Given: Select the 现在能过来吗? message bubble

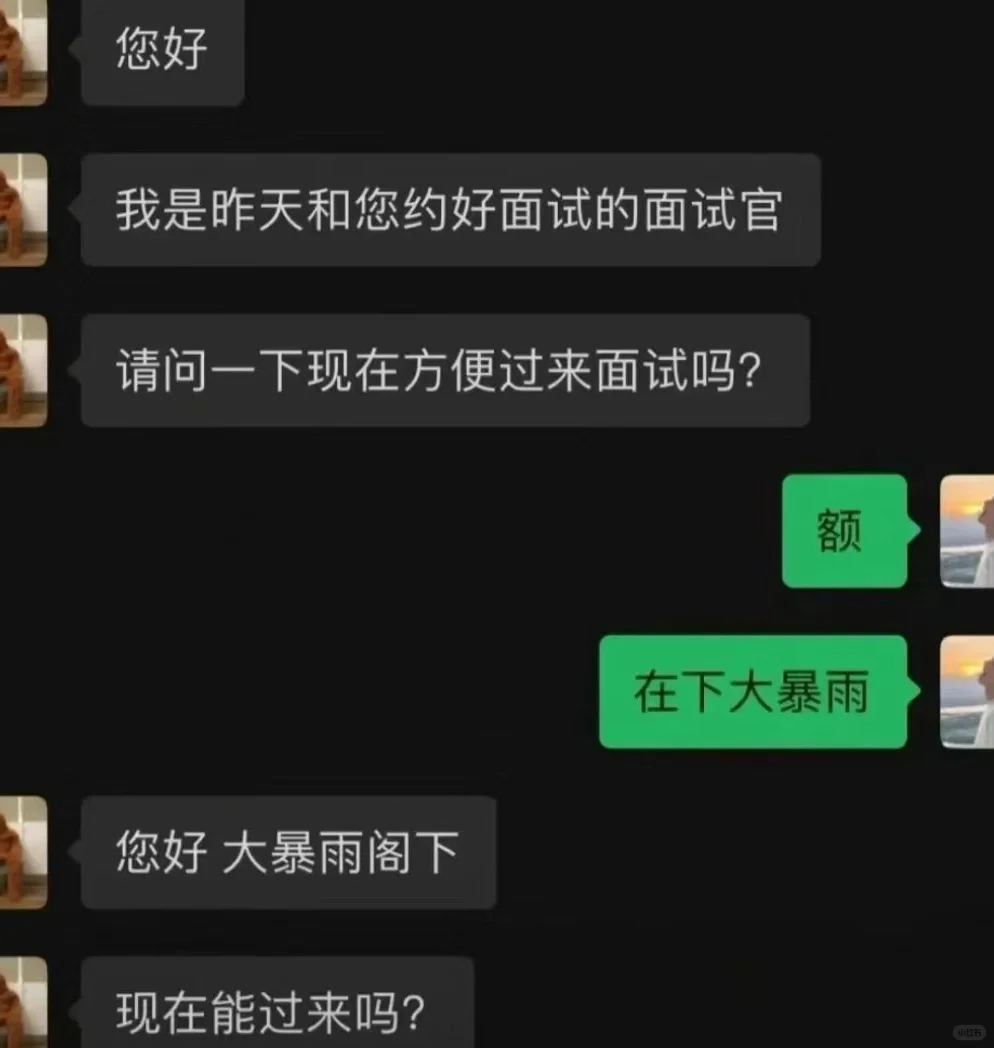Looking at the screenshot, I should click(277, 1002).
